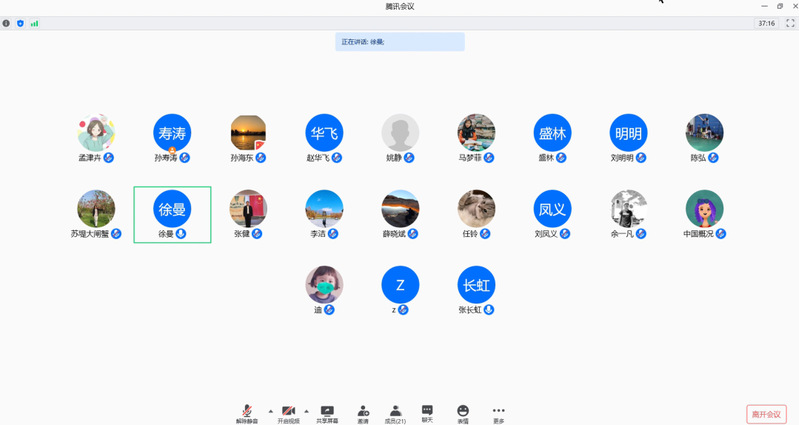
Task: Click the red leave meeting button
Action: (x=766, y=414)
